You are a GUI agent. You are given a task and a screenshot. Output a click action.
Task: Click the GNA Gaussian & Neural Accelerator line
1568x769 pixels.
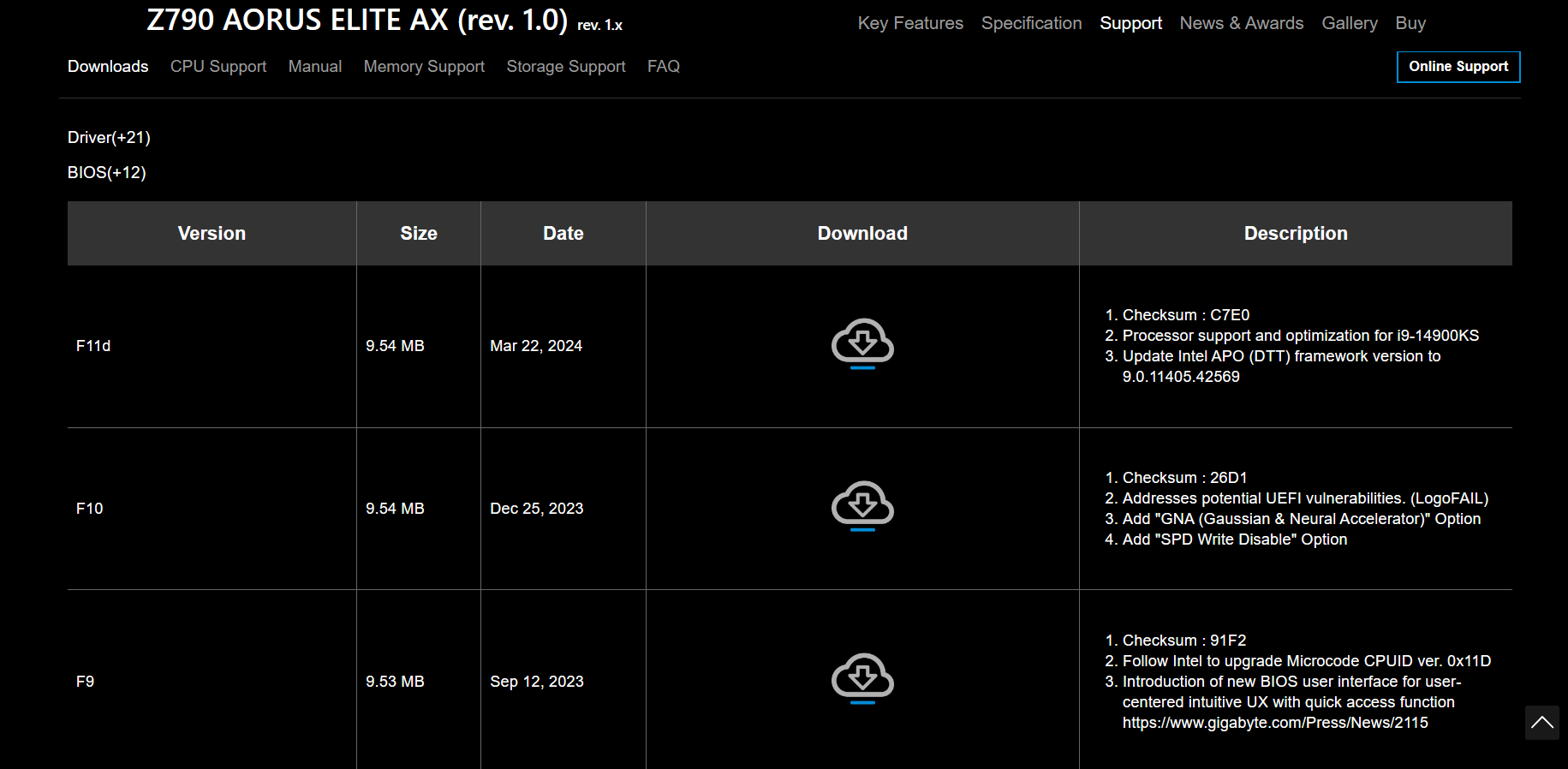pyautogui.click(x=1302, y=519)
